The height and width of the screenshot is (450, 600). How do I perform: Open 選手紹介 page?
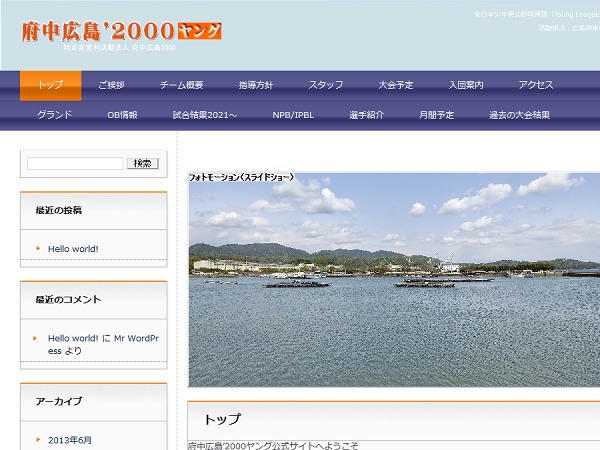click(x=366, y=115)
